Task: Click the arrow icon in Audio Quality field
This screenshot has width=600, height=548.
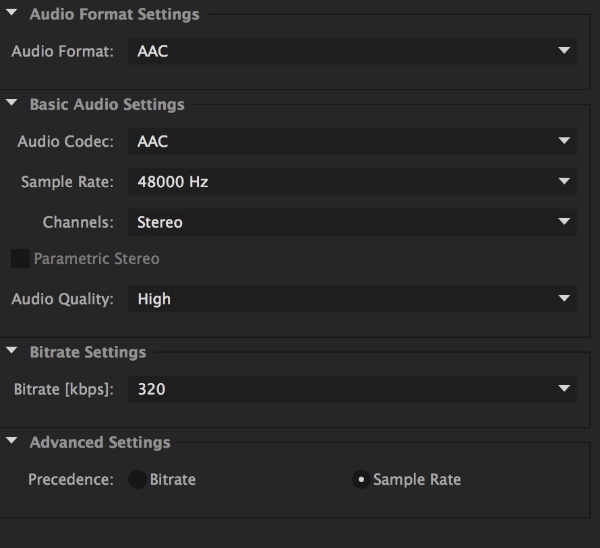Action: [x=564, y=298]
